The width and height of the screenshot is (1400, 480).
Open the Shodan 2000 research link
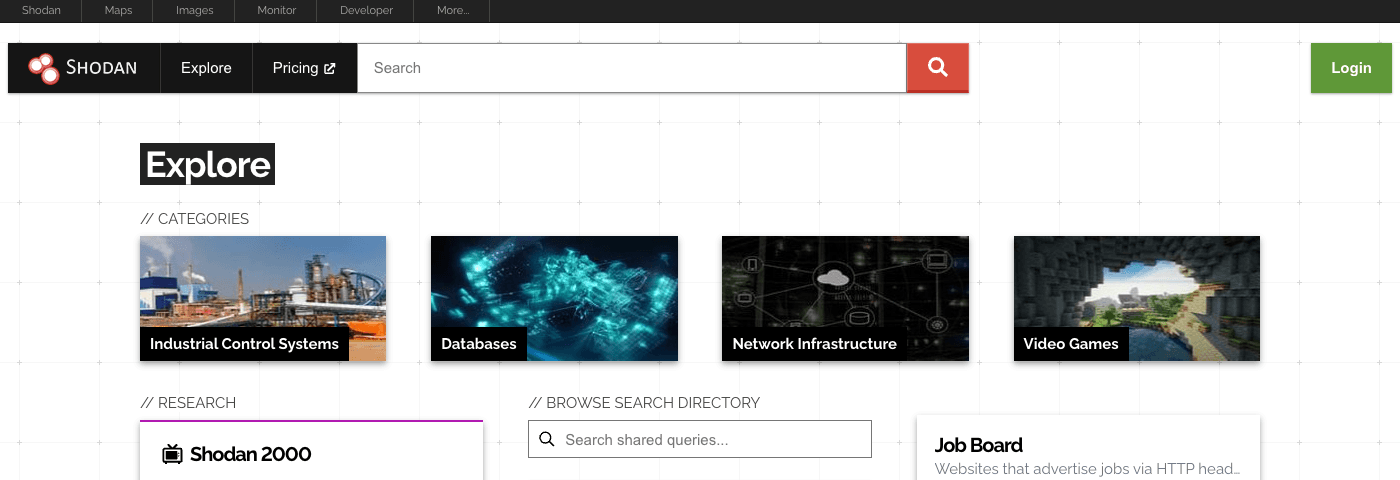250,454
